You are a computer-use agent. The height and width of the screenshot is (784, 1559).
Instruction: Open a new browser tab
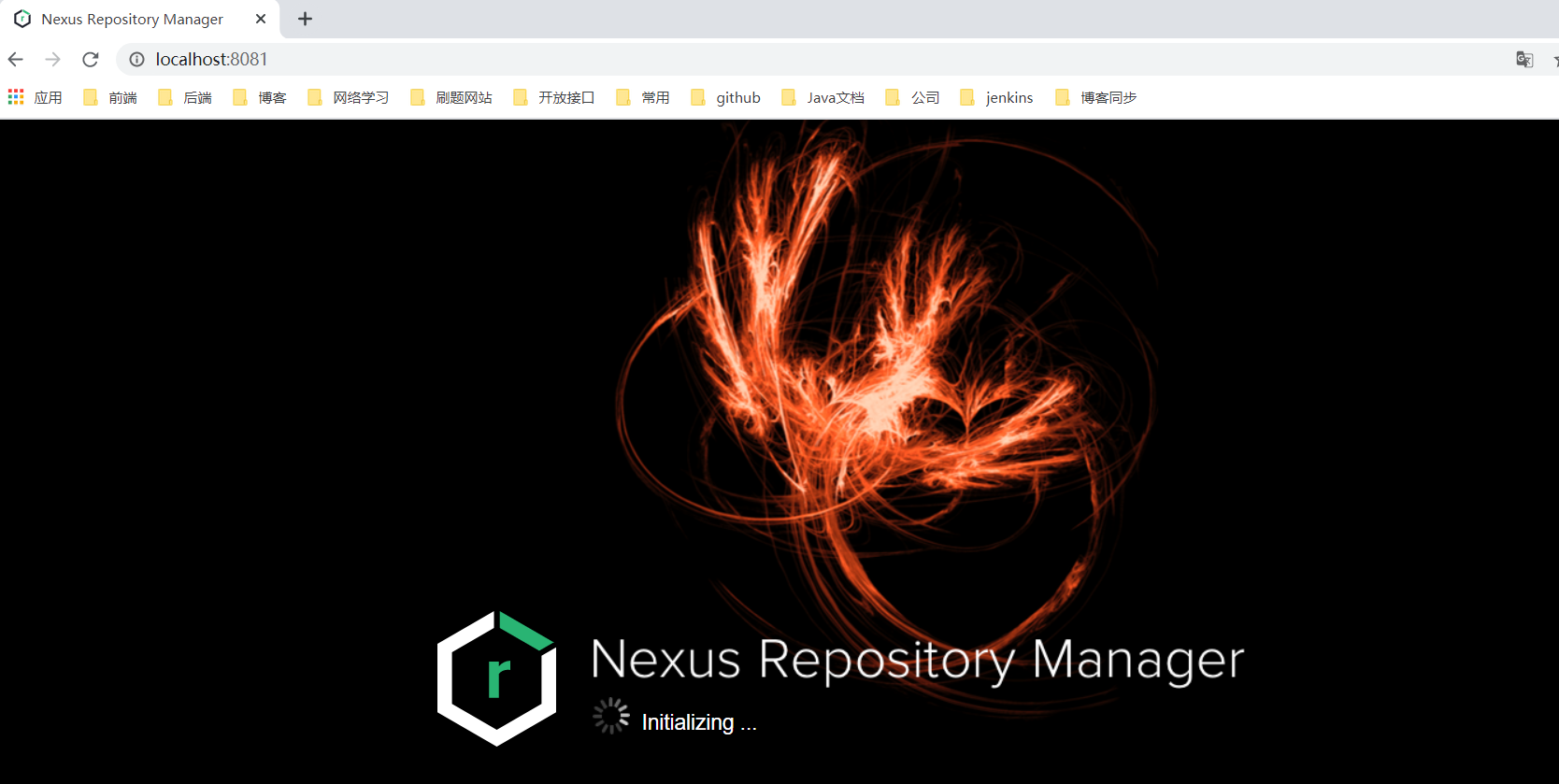(305, 19)
